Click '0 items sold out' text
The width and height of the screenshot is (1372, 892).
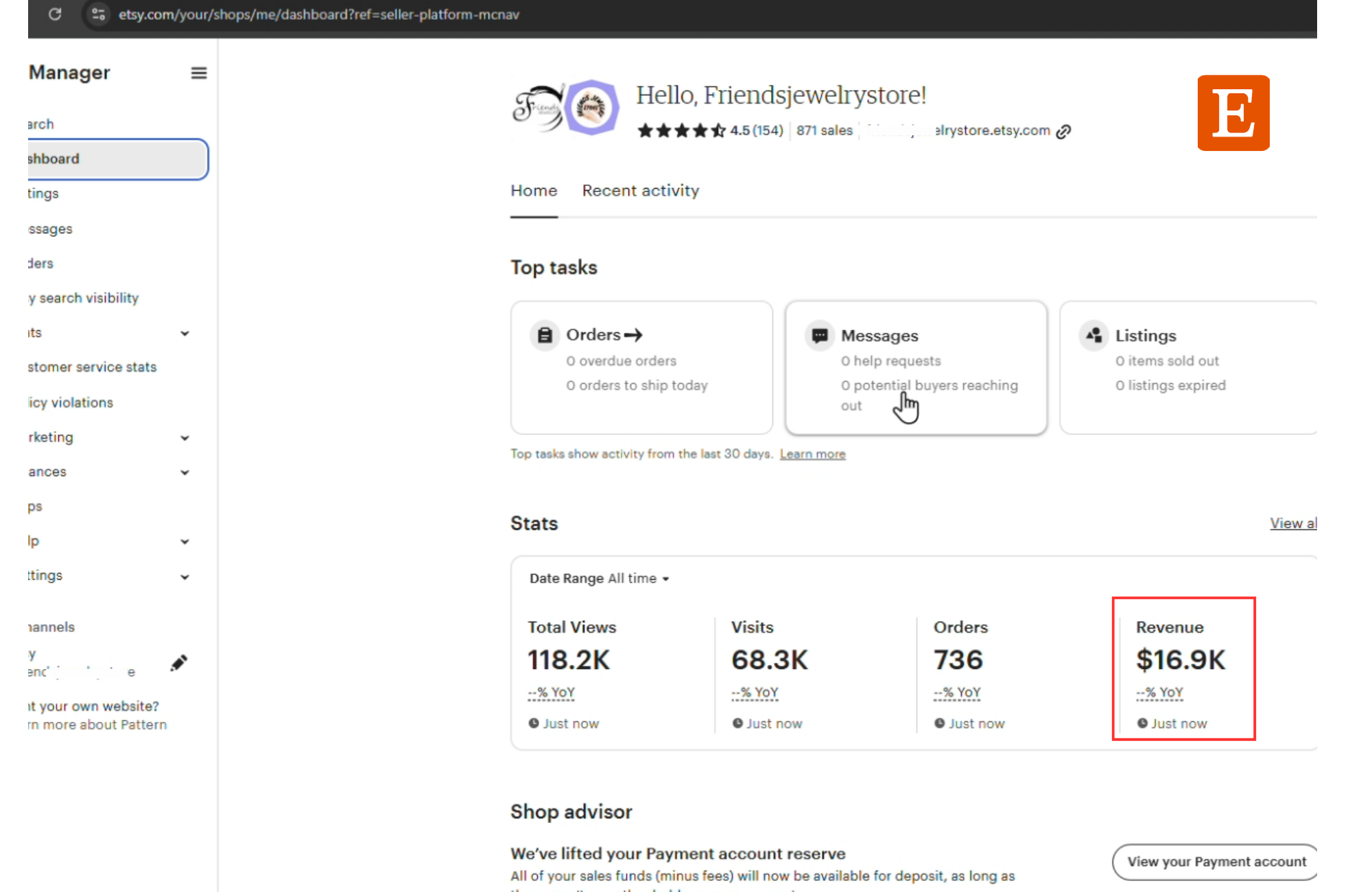(x=1167, y=361)
